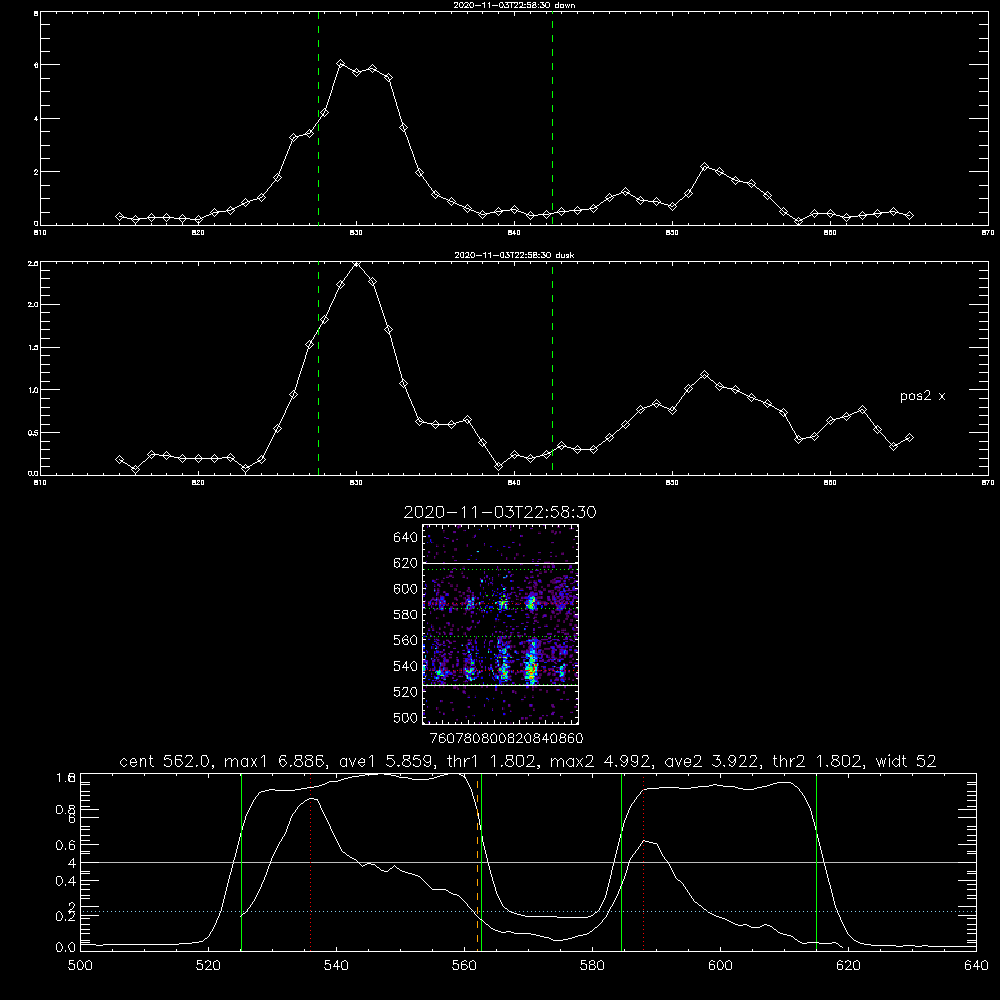The height and width of the screenshot is (1000, 1000).
Task: Click bottom plot x-axis label 500
Action: pos(80,966)
